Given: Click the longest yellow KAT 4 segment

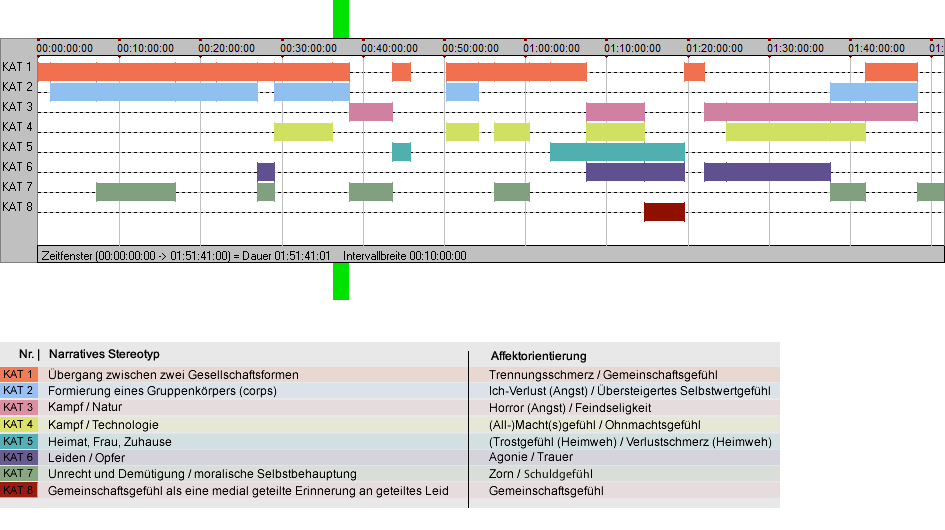Looking at the screenshot, I should [x=796, y=132].
